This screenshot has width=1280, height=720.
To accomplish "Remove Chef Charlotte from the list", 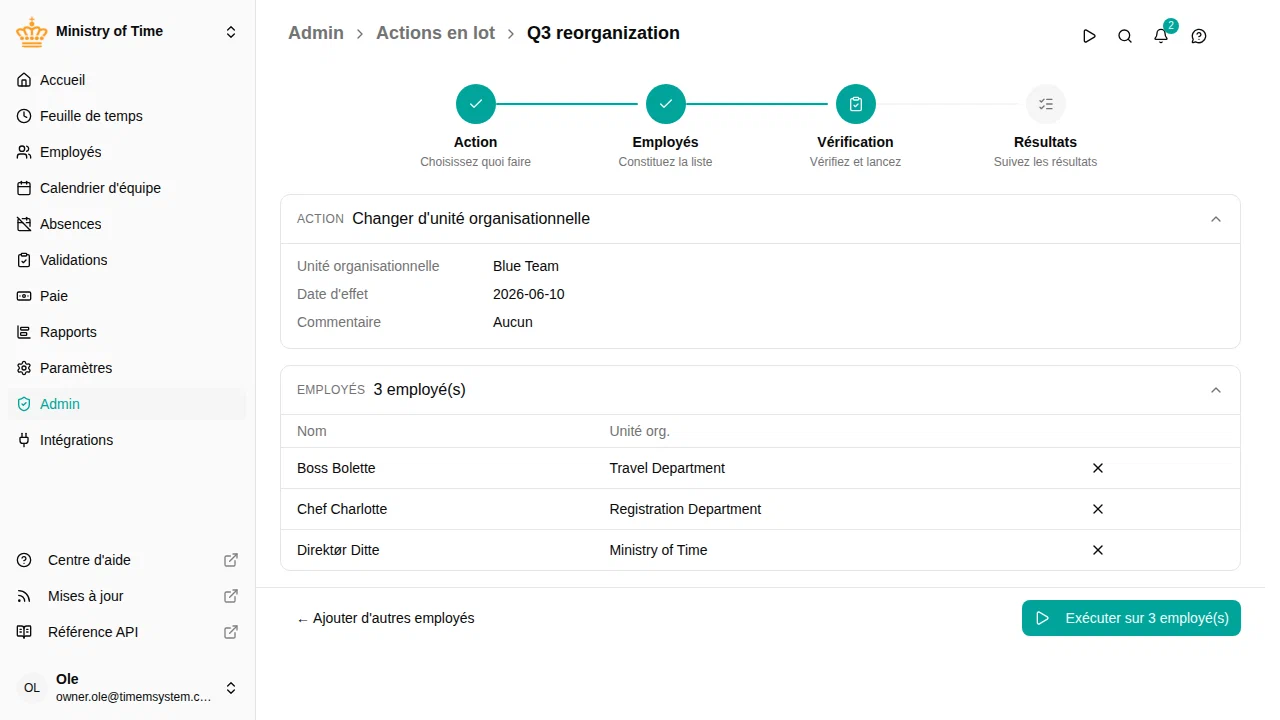I will click(x=1097, y=509).
